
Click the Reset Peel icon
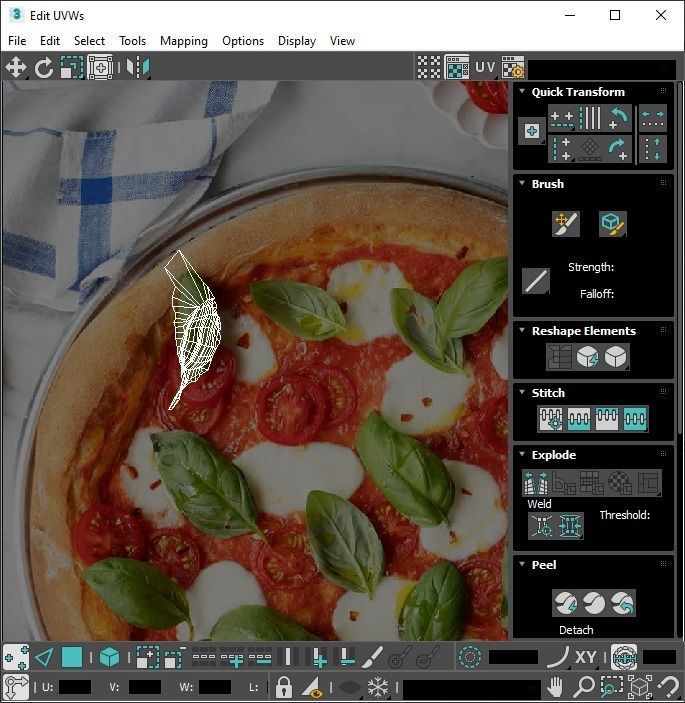click(x=622, y=603)
